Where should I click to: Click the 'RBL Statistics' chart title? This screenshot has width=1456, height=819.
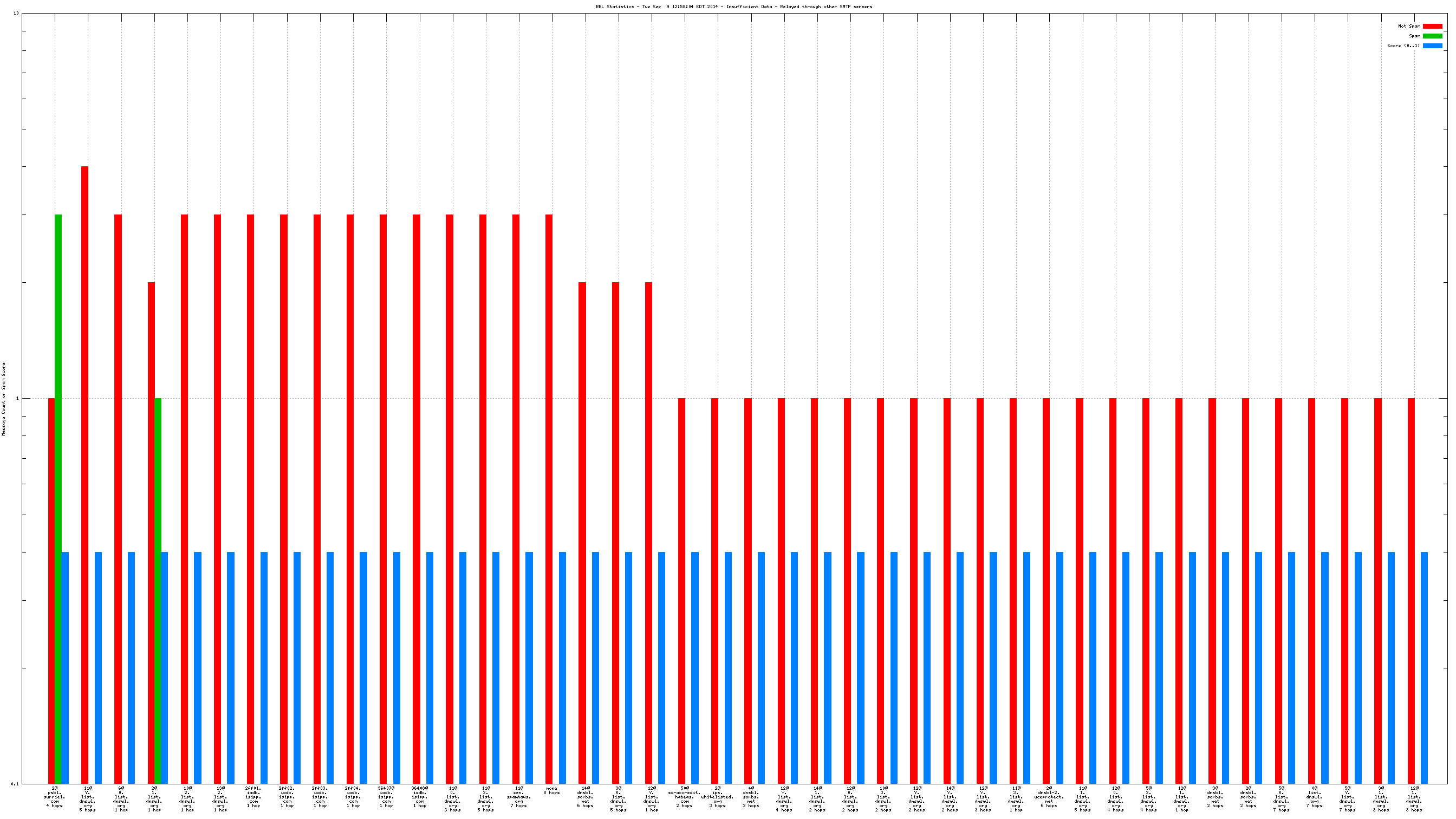click(733, 7)
